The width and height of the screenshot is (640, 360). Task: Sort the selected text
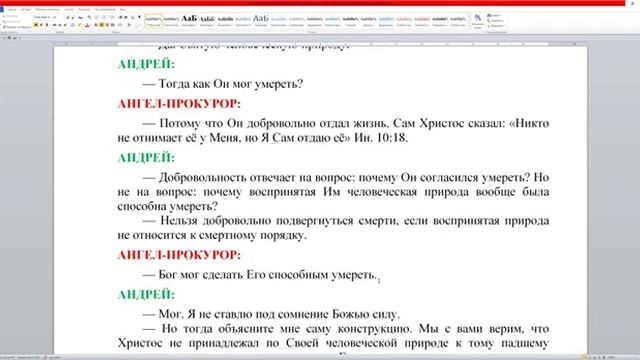[x=132, y=17]
